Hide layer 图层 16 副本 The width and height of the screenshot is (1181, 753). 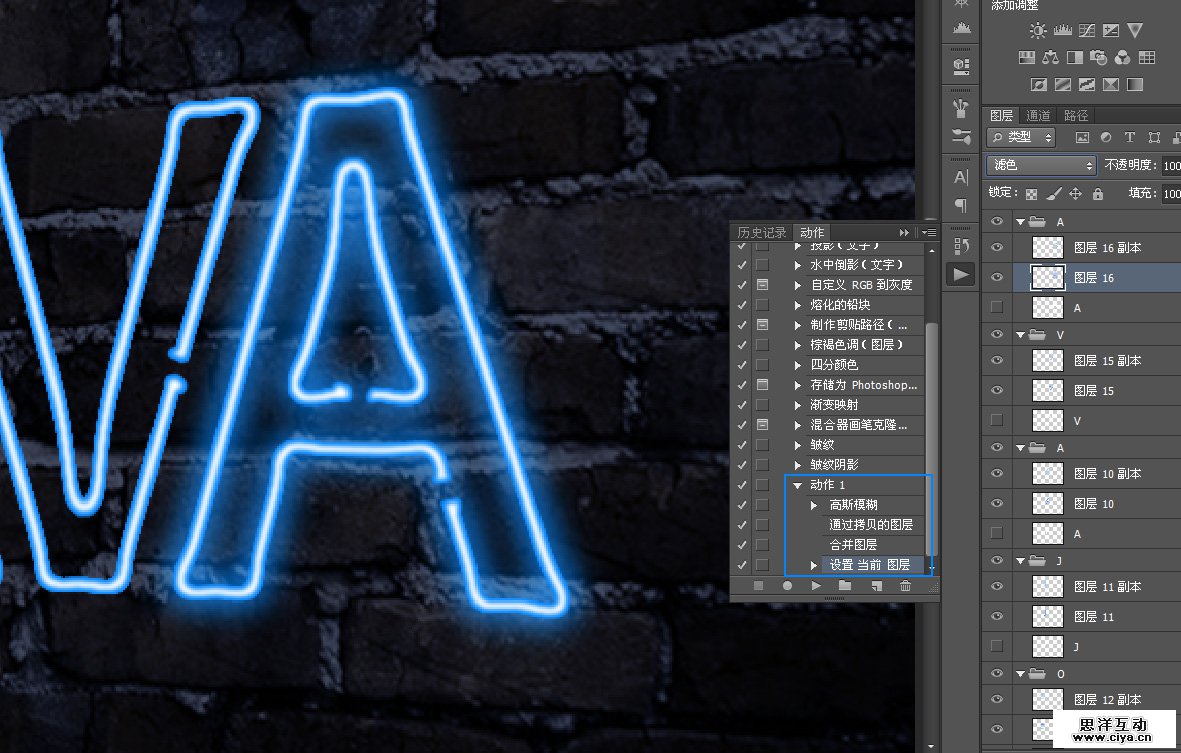point(996,247)
